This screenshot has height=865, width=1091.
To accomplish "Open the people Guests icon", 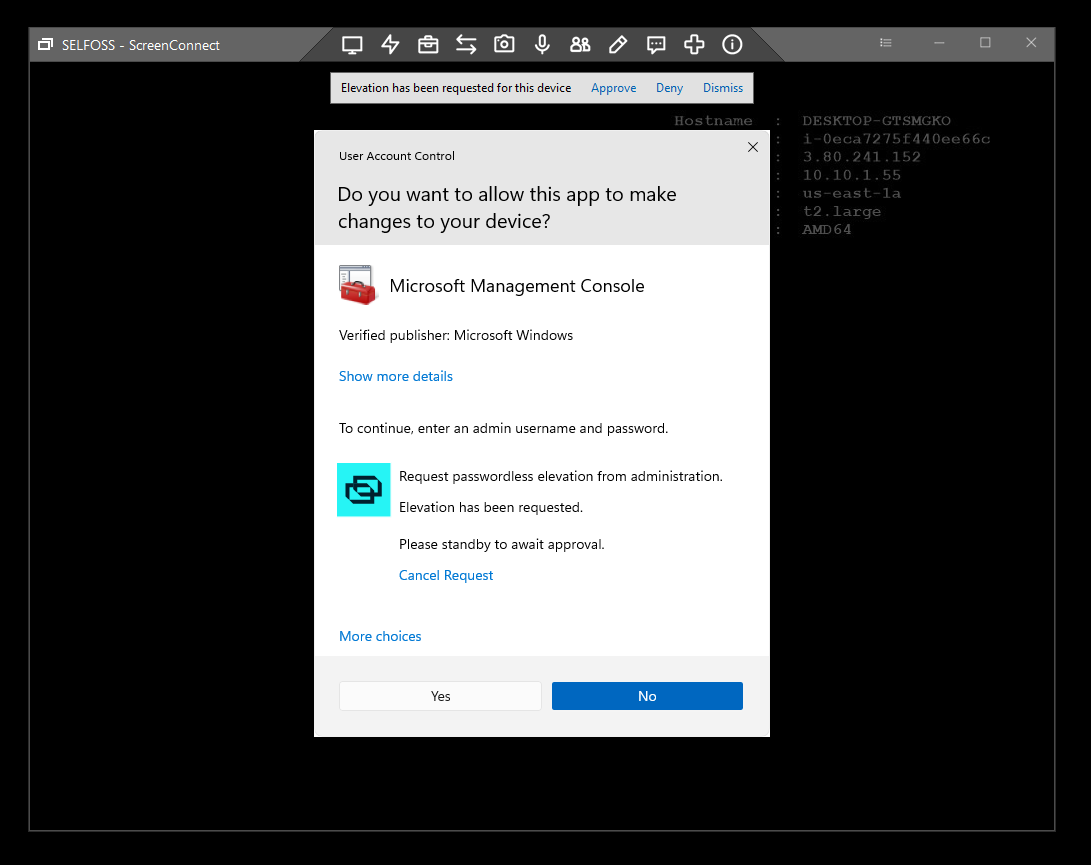I will 580,45.
